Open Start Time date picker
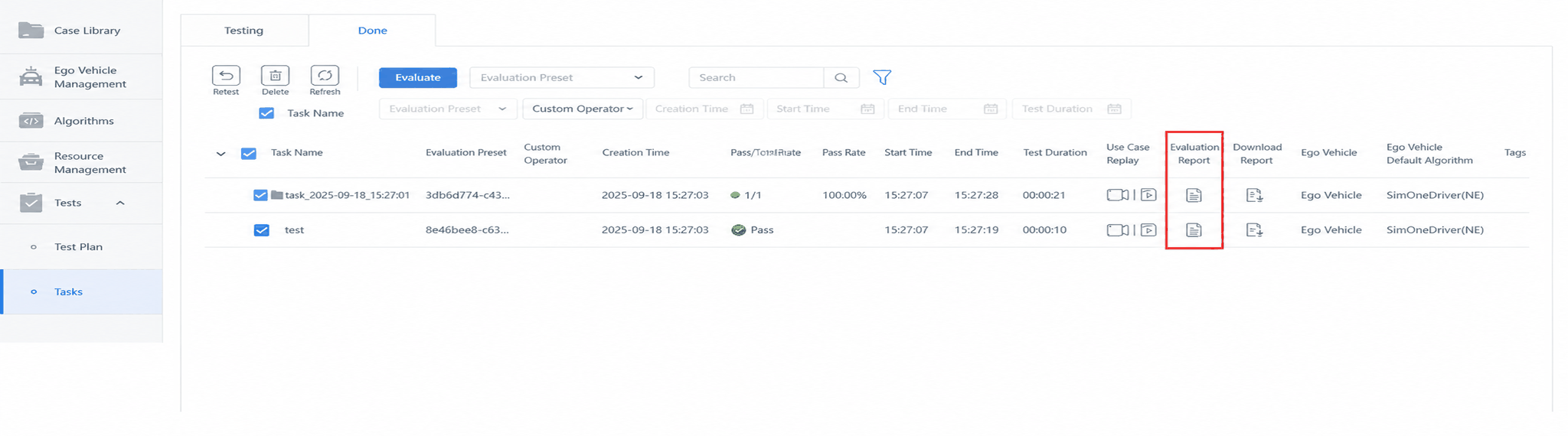Image resolution: width=1568 pixels, height=436 pixels. (x=825, y=109)
